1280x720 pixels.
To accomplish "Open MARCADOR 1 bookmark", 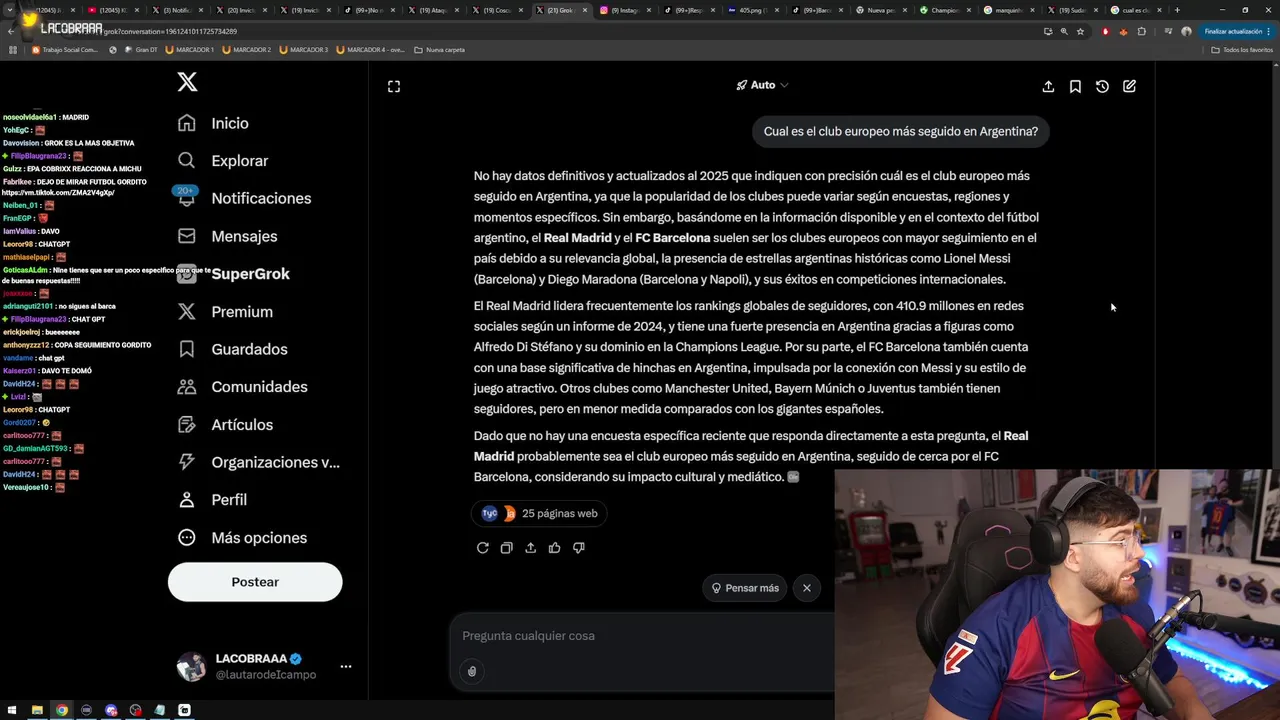I will point(189,50).
